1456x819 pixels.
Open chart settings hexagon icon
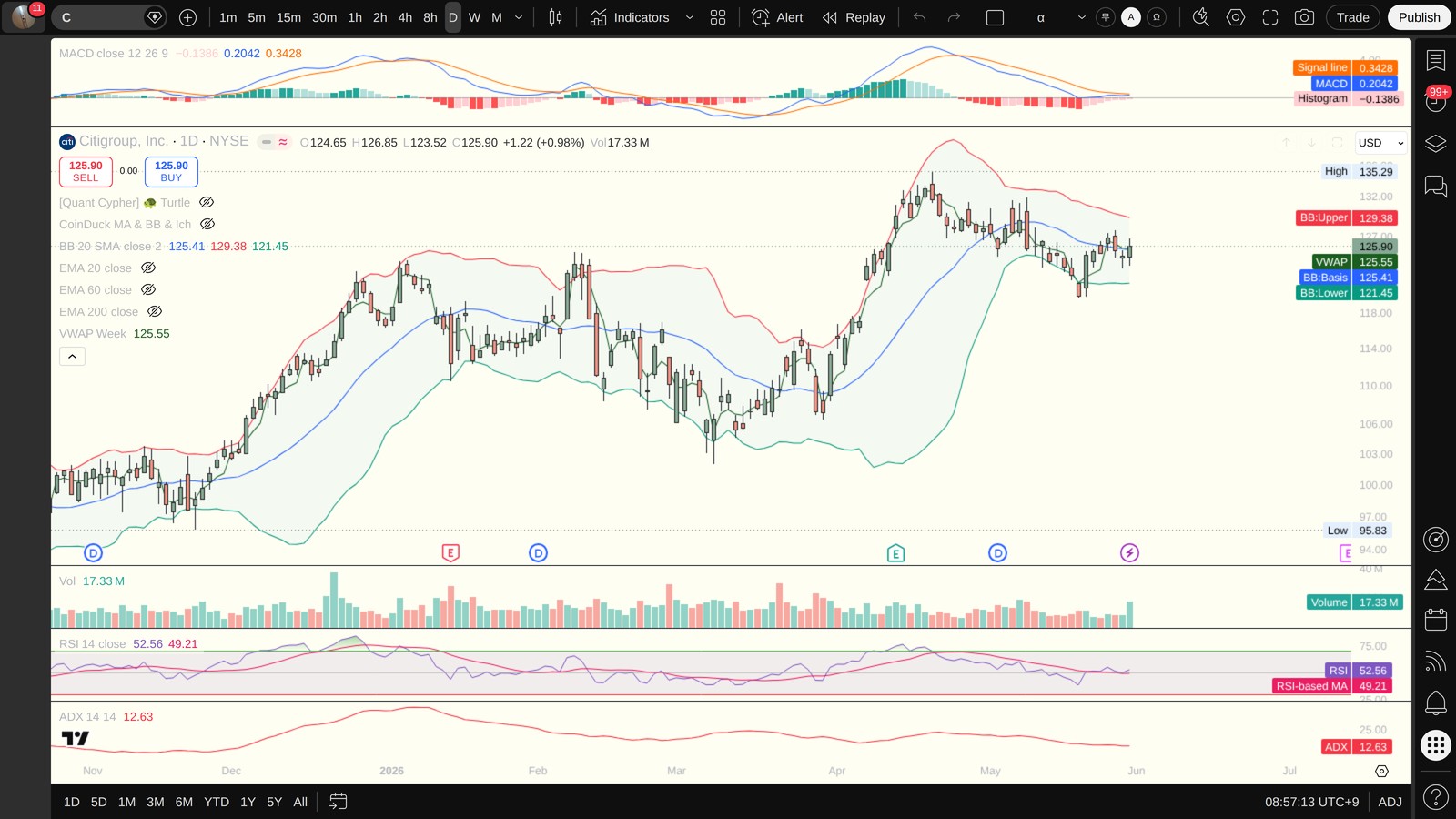coord(1236,17)
